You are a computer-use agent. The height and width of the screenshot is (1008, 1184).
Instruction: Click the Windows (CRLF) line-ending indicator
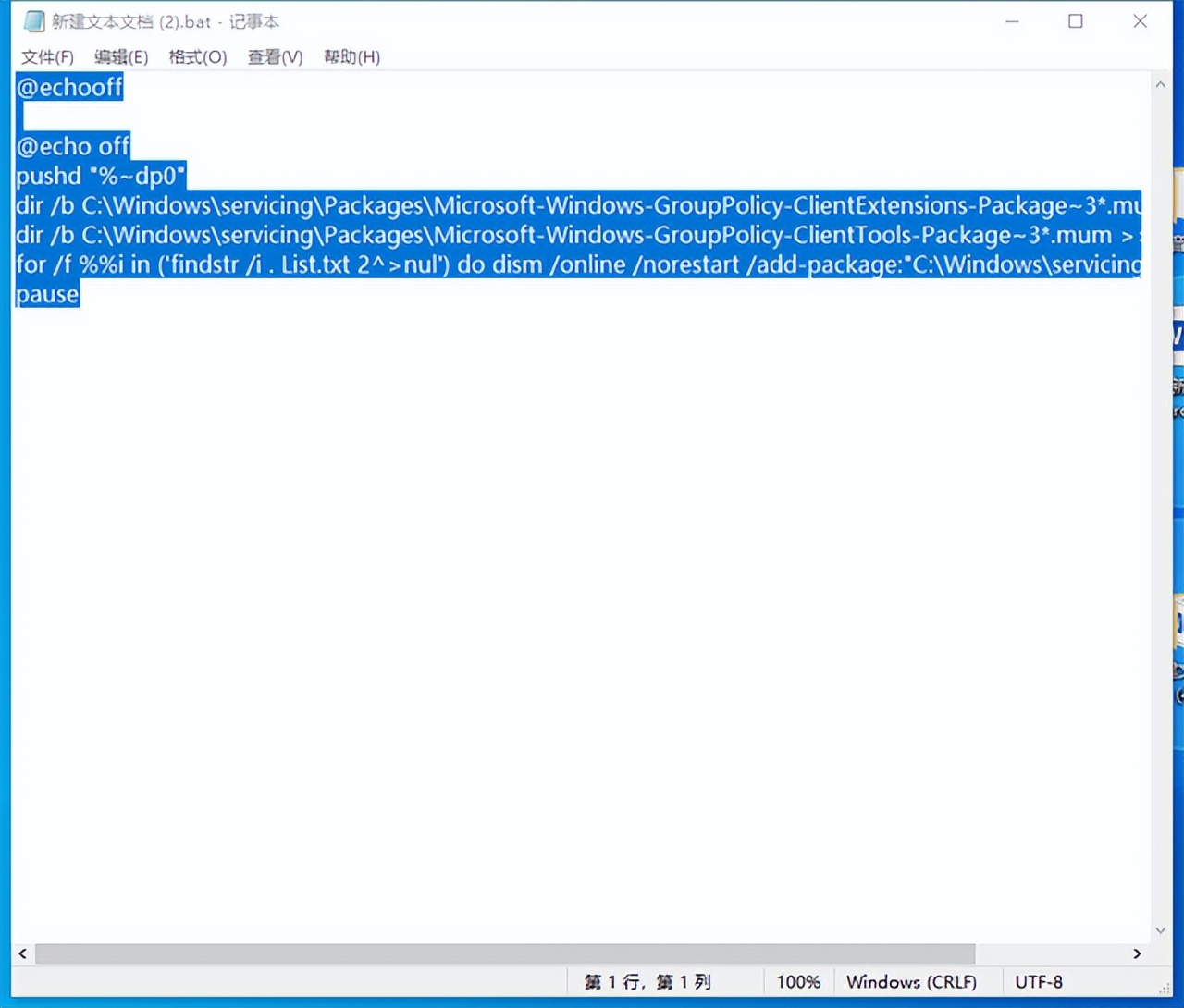point(912,981)
